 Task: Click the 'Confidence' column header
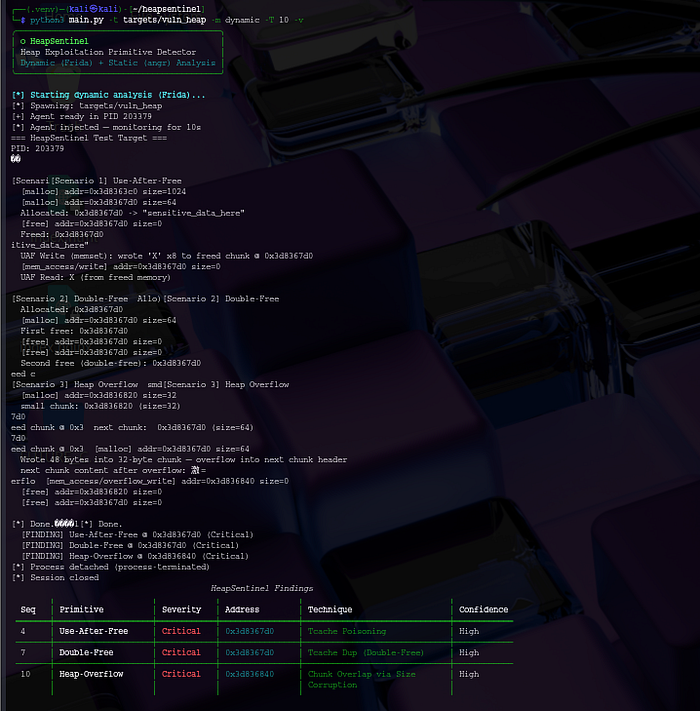483,610
